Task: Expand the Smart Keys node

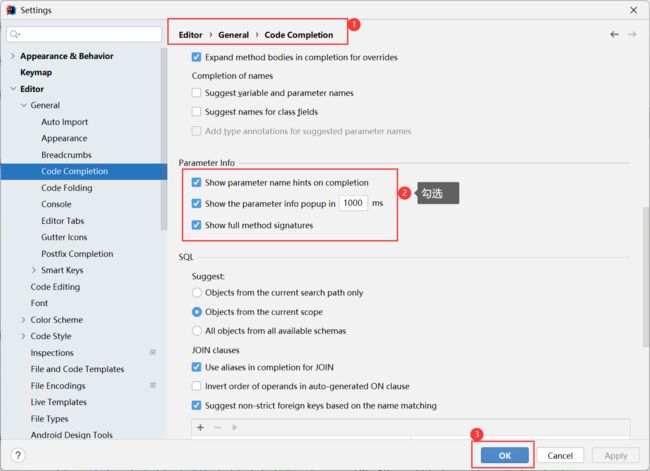Action: tap(34, 270)
